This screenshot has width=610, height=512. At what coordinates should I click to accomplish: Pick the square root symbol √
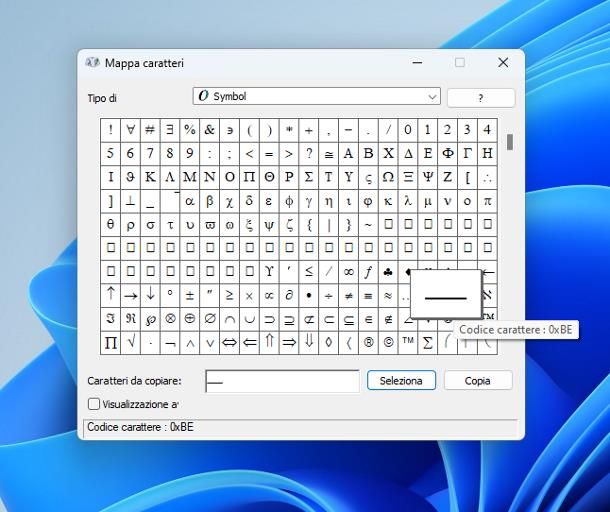pyautogui.click(x=130, y=342)
